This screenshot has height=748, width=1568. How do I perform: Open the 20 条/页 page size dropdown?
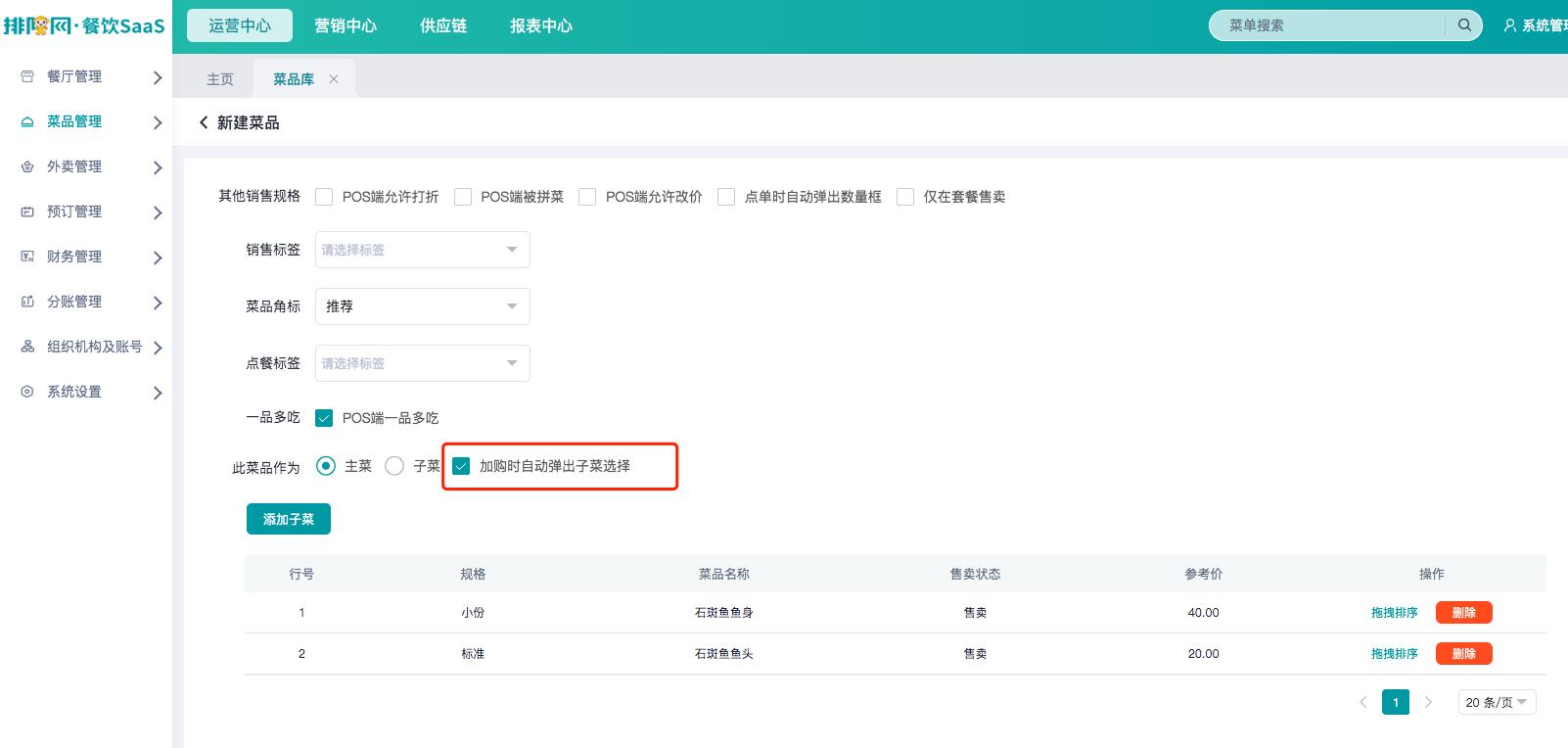[1497, 702]
